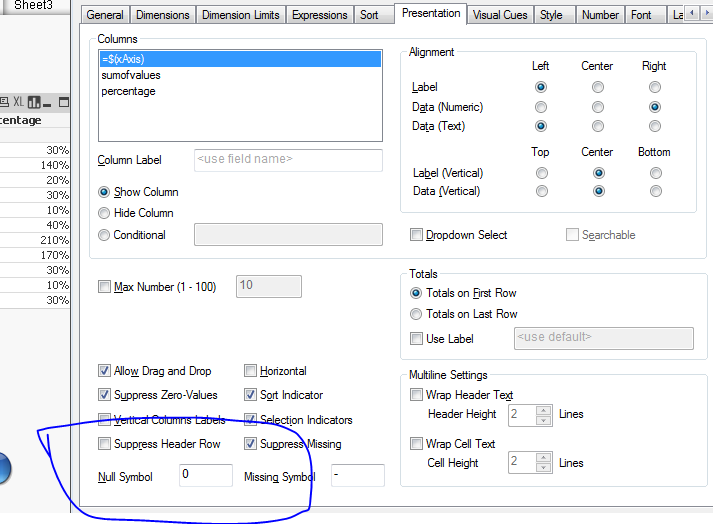Switch to the Visual Cues tab
Screen dimensions: 713x524
(500, 15)
